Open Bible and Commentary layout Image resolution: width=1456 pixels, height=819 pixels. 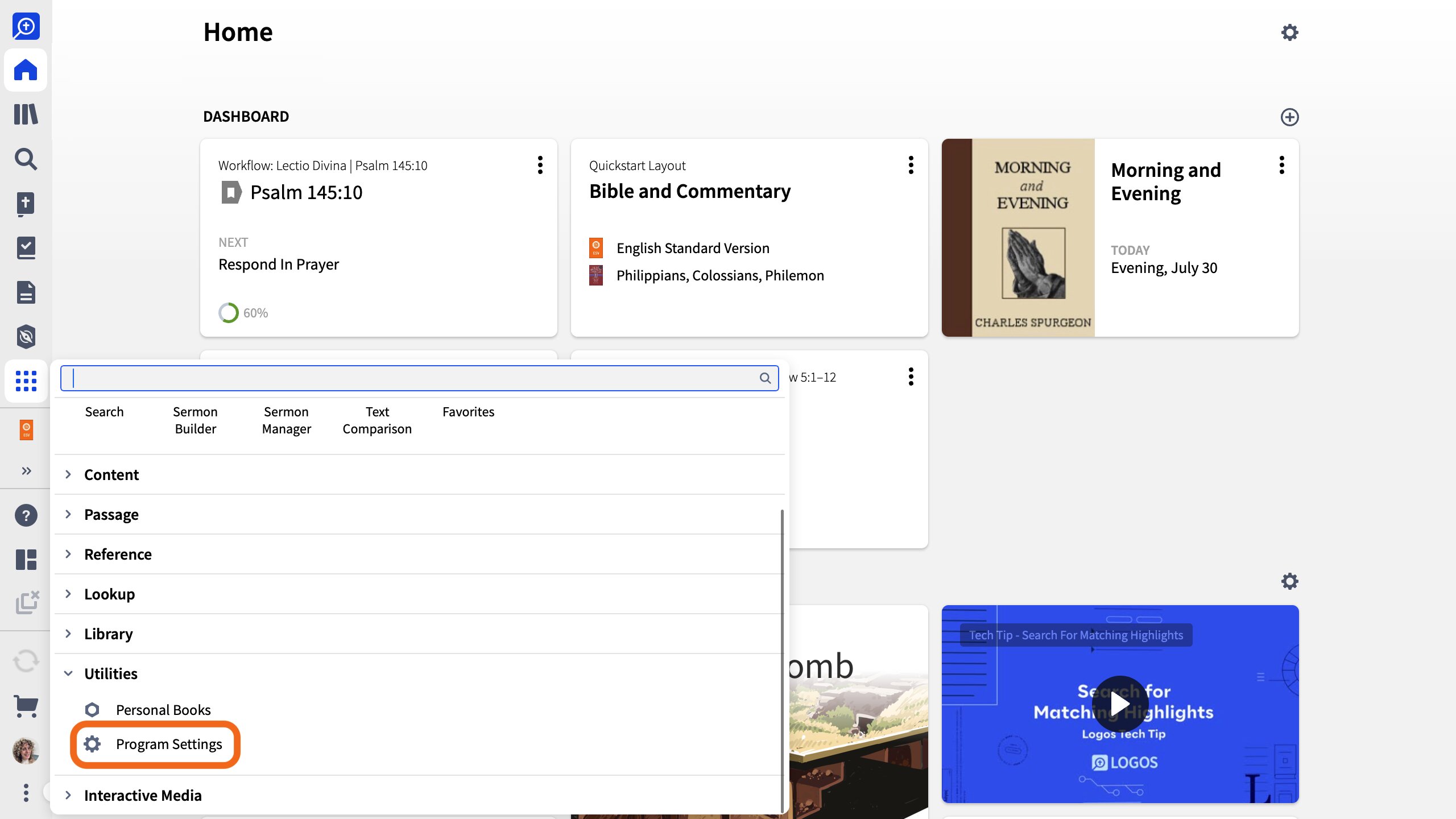click(x=690, y=191)
